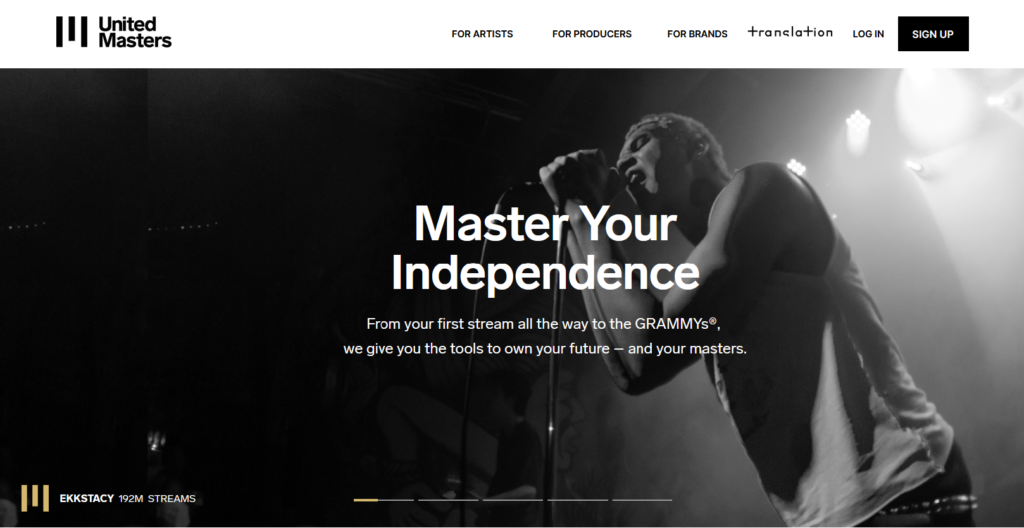
Task: Click the GRAMMYs line of hero subtext
Action: point(543,323)
